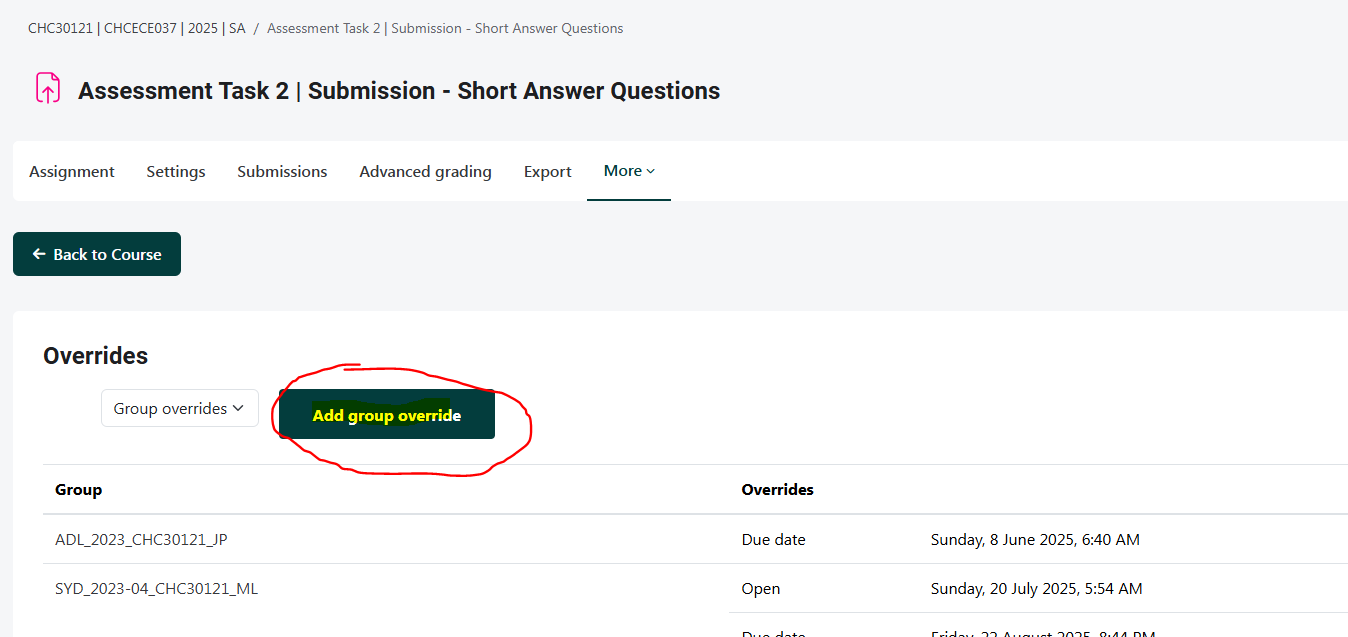Click the Overrides section heading

pyautogui.click(x=95, y=356)
